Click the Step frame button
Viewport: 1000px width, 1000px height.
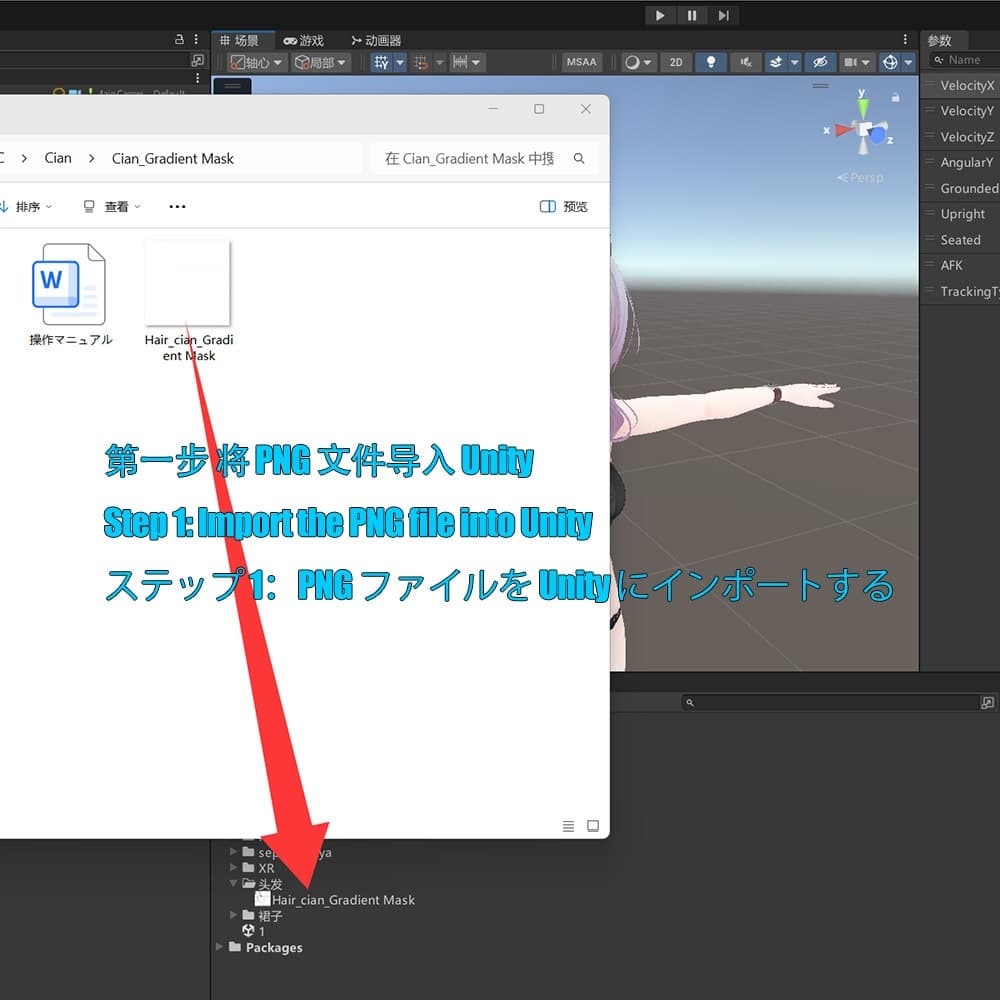(x=723, y=15)
